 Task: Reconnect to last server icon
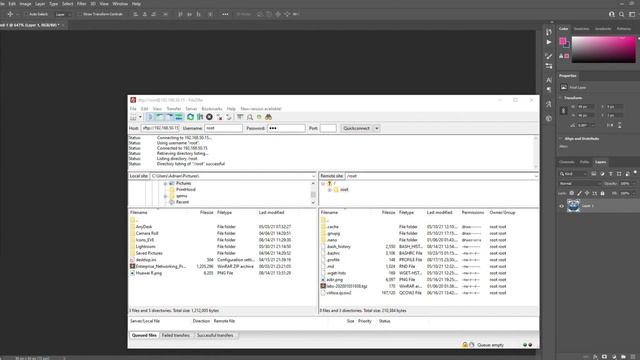coord(229,117)
